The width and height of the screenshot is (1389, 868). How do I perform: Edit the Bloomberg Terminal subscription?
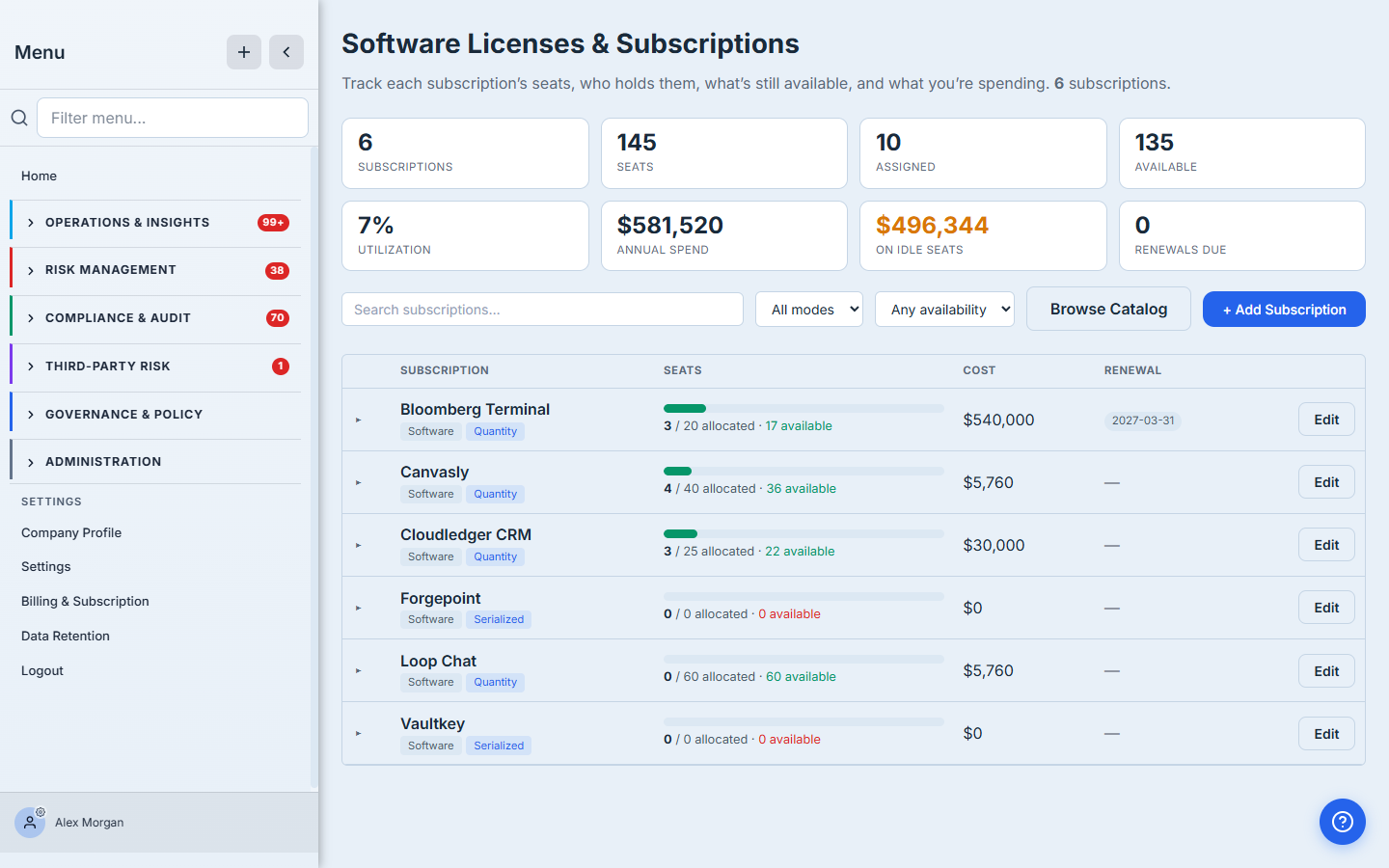(x=1326, y=420)
